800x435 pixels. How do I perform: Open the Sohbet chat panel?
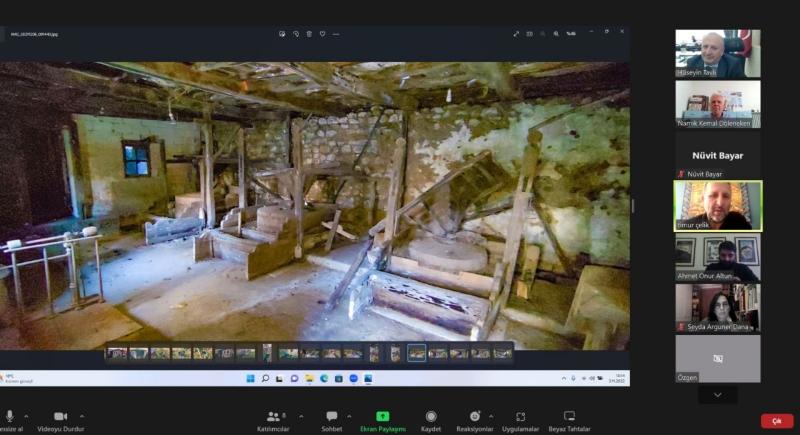331,416
